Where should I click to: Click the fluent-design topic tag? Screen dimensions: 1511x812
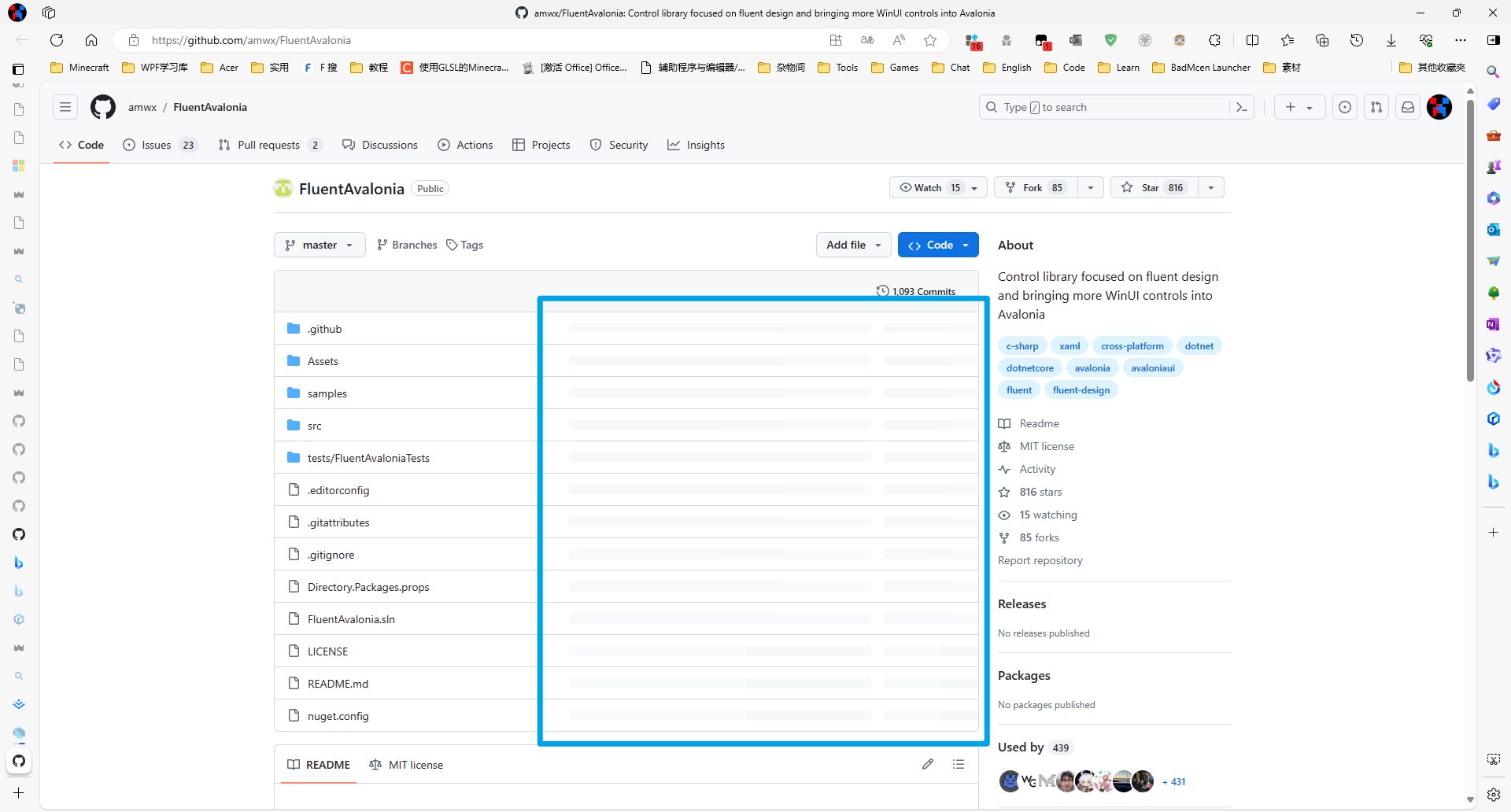1081,389
